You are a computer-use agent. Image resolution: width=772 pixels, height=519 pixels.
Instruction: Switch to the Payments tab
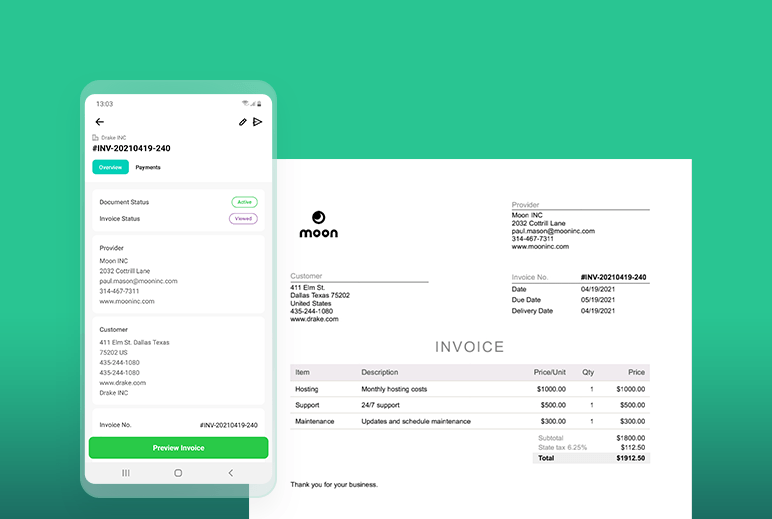pyautogui.click(x=148, y=167)
